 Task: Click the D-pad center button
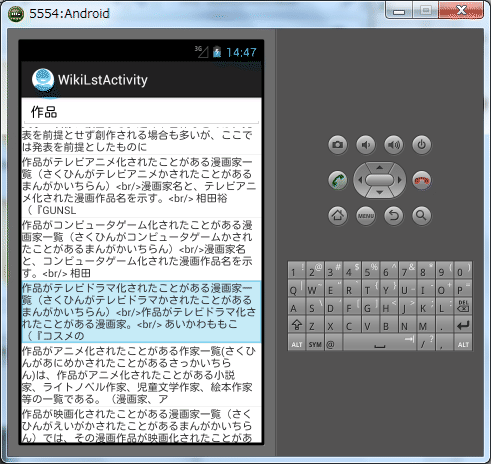click(379, 180)
